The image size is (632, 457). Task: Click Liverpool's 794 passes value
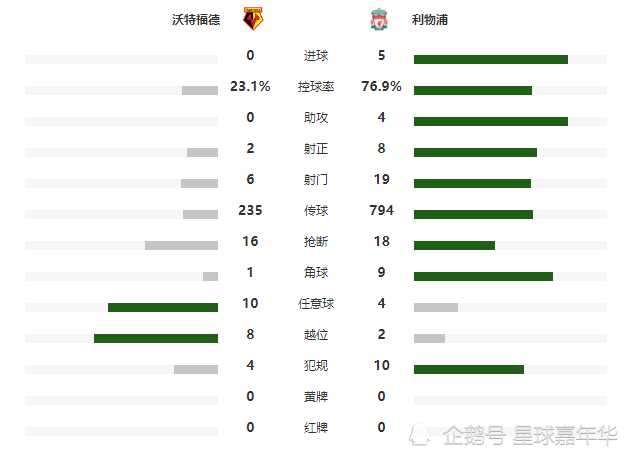click(381, 210)
